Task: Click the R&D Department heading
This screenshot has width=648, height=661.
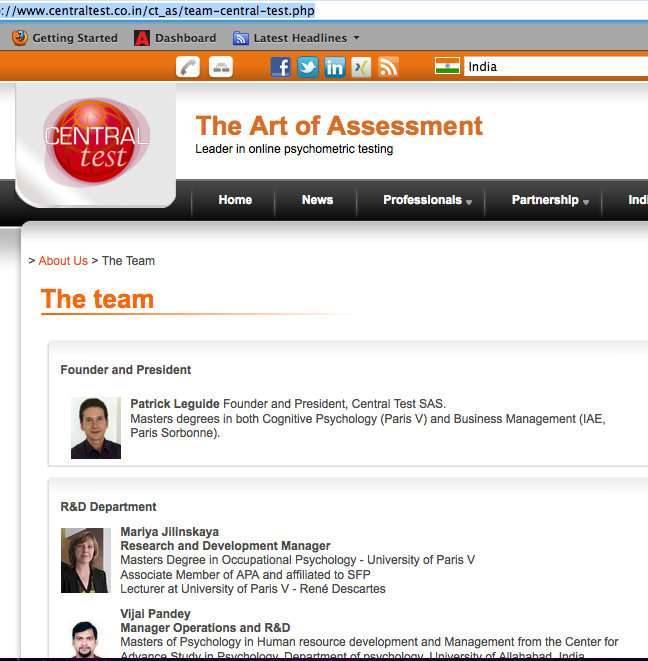Action: (x=108, y=507)
